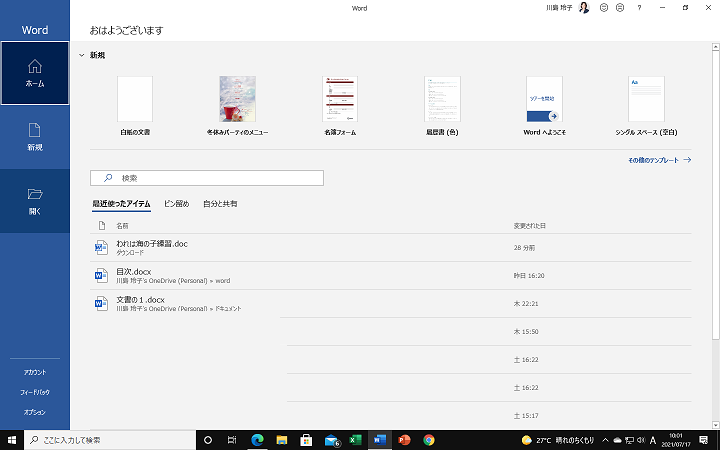Image resolution: width=720 pixels, height=450 pixels.
Task: Open Microsoft Store from taskbar
Action: (306, 440)
